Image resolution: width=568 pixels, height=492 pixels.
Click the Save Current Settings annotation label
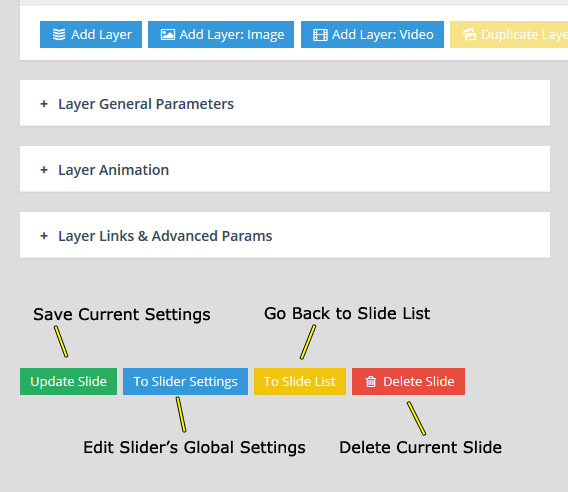click(x=122, y=314)
